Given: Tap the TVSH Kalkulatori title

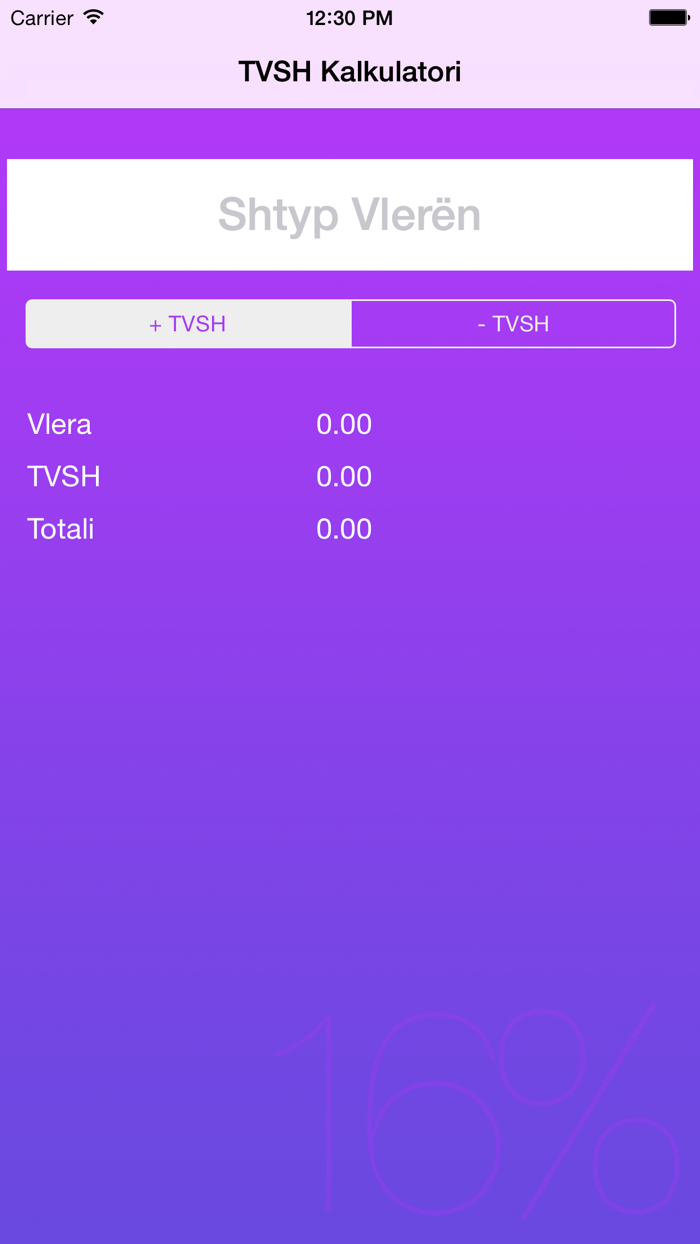Looking at the screenshot, I should tap(349, 72).
